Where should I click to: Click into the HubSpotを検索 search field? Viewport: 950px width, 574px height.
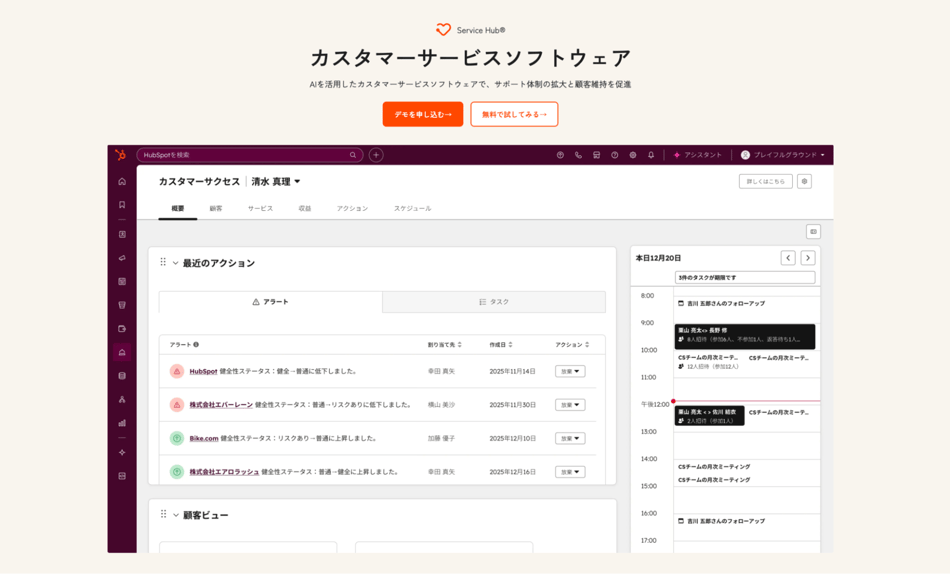tap(245, 155)
